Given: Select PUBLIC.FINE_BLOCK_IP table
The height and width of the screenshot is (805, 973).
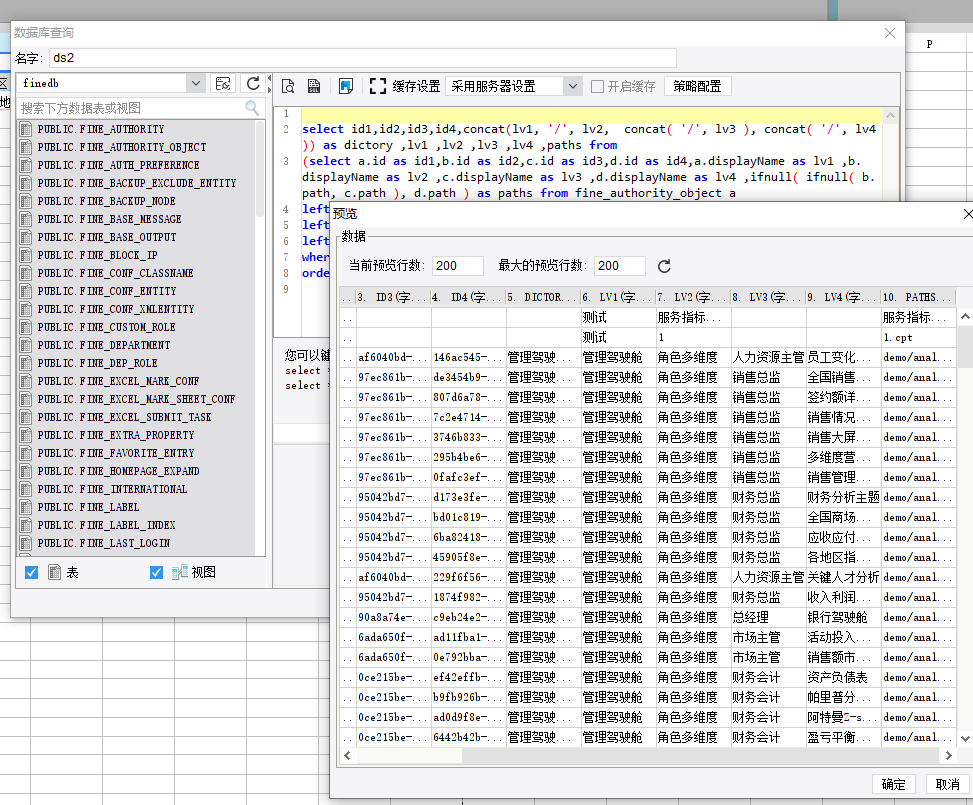Looking at the screenshot, I should [x=97, y=255].
